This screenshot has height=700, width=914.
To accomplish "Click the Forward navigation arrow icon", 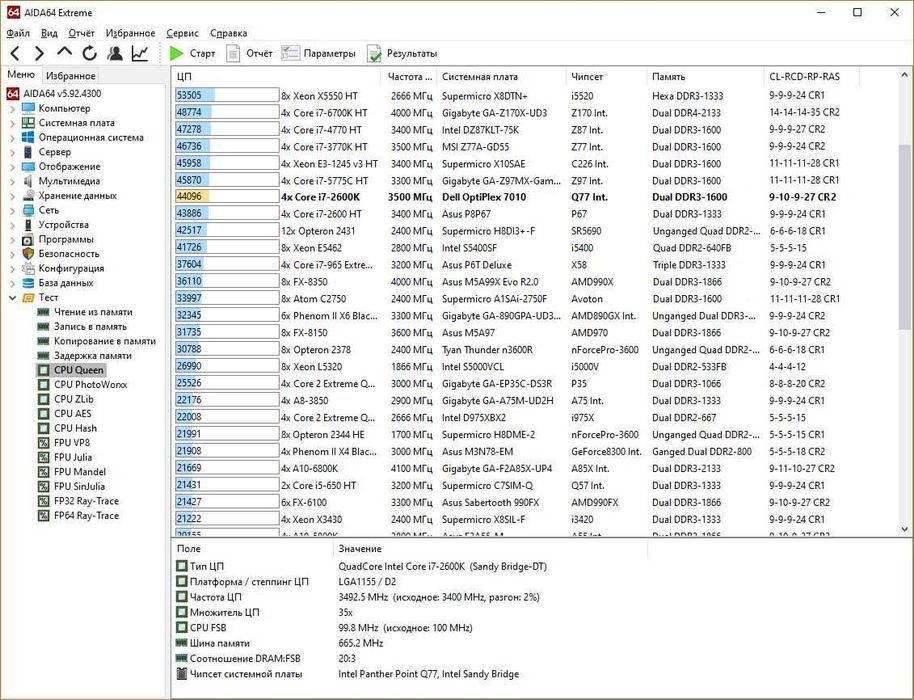I will click(39, 54).
